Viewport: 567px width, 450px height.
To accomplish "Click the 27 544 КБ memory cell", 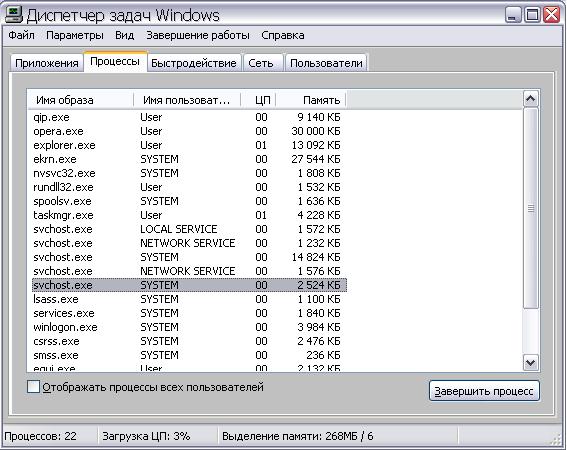I will point(316,159).
